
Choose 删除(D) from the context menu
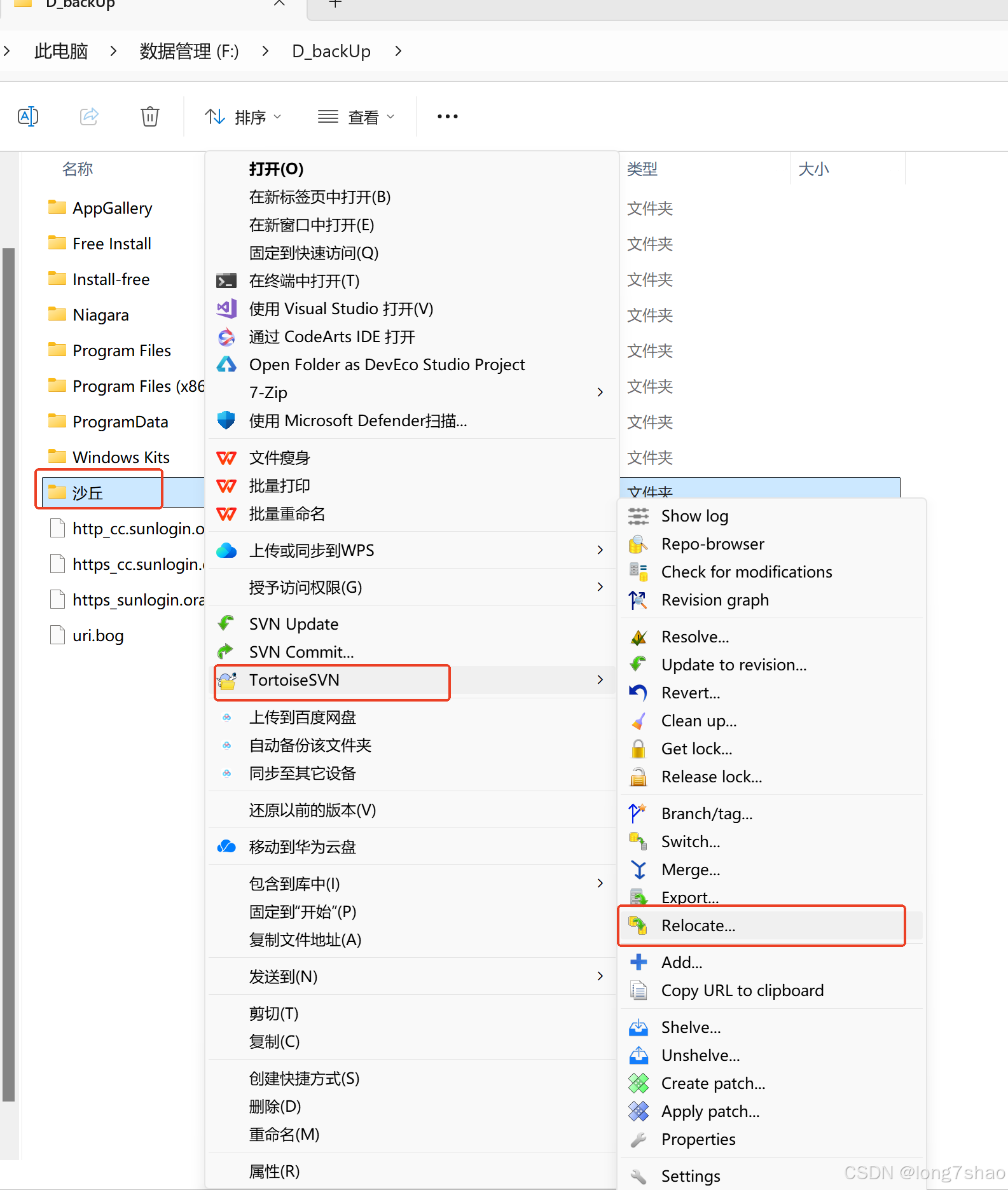point(413,1107)
